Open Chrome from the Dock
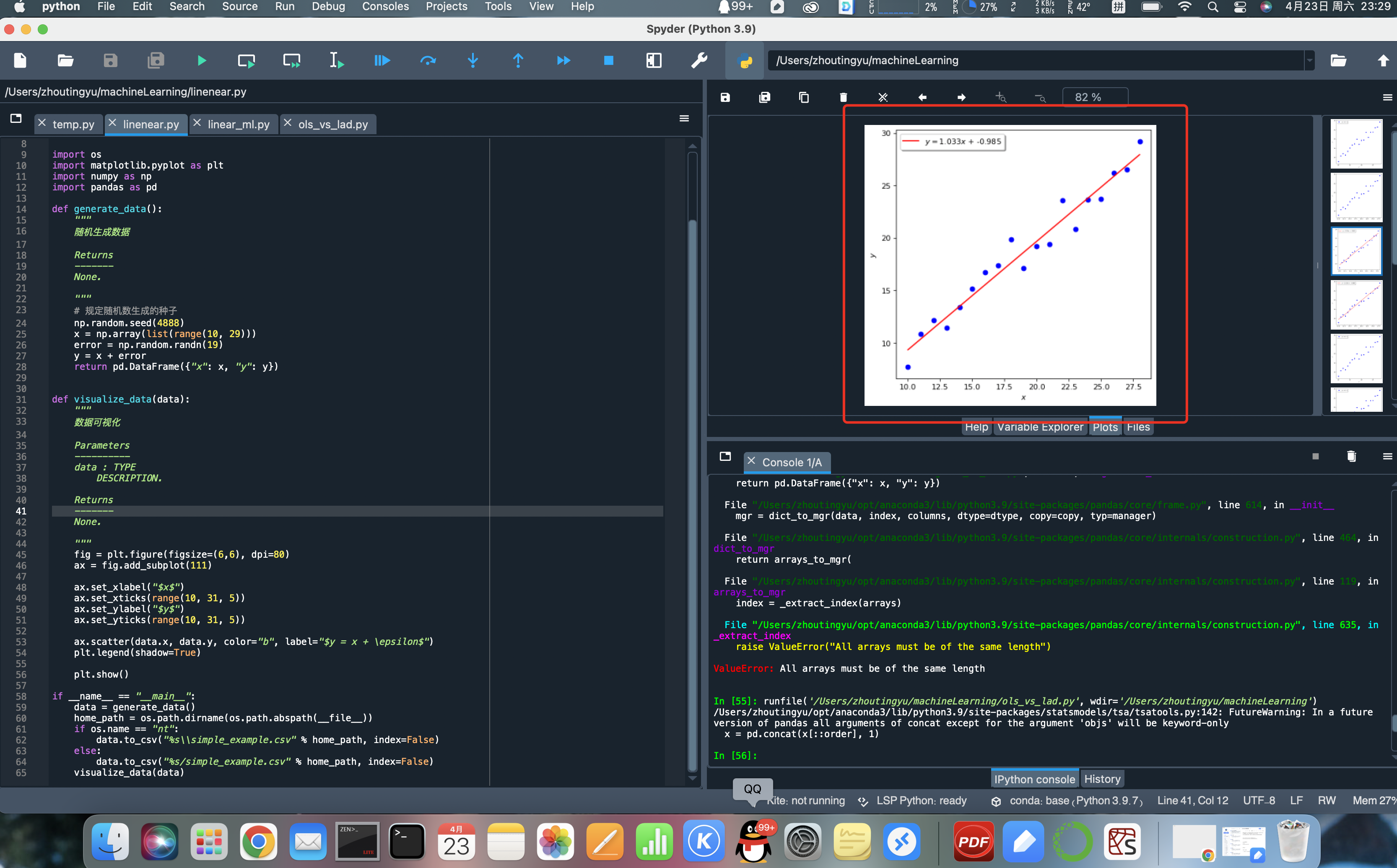 258,842
